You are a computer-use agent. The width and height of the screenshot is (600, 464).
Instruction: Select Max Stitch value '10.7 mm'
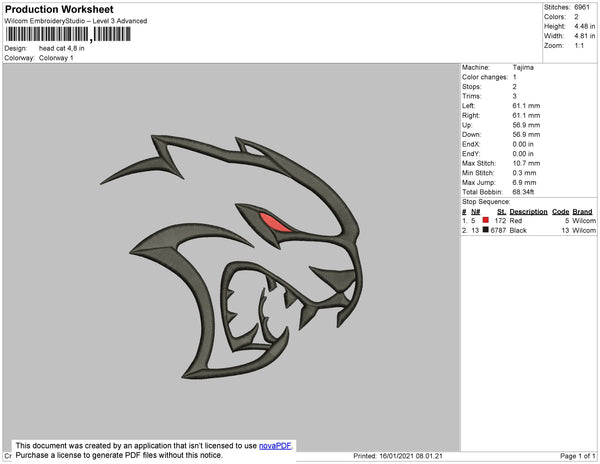(526, 163)
